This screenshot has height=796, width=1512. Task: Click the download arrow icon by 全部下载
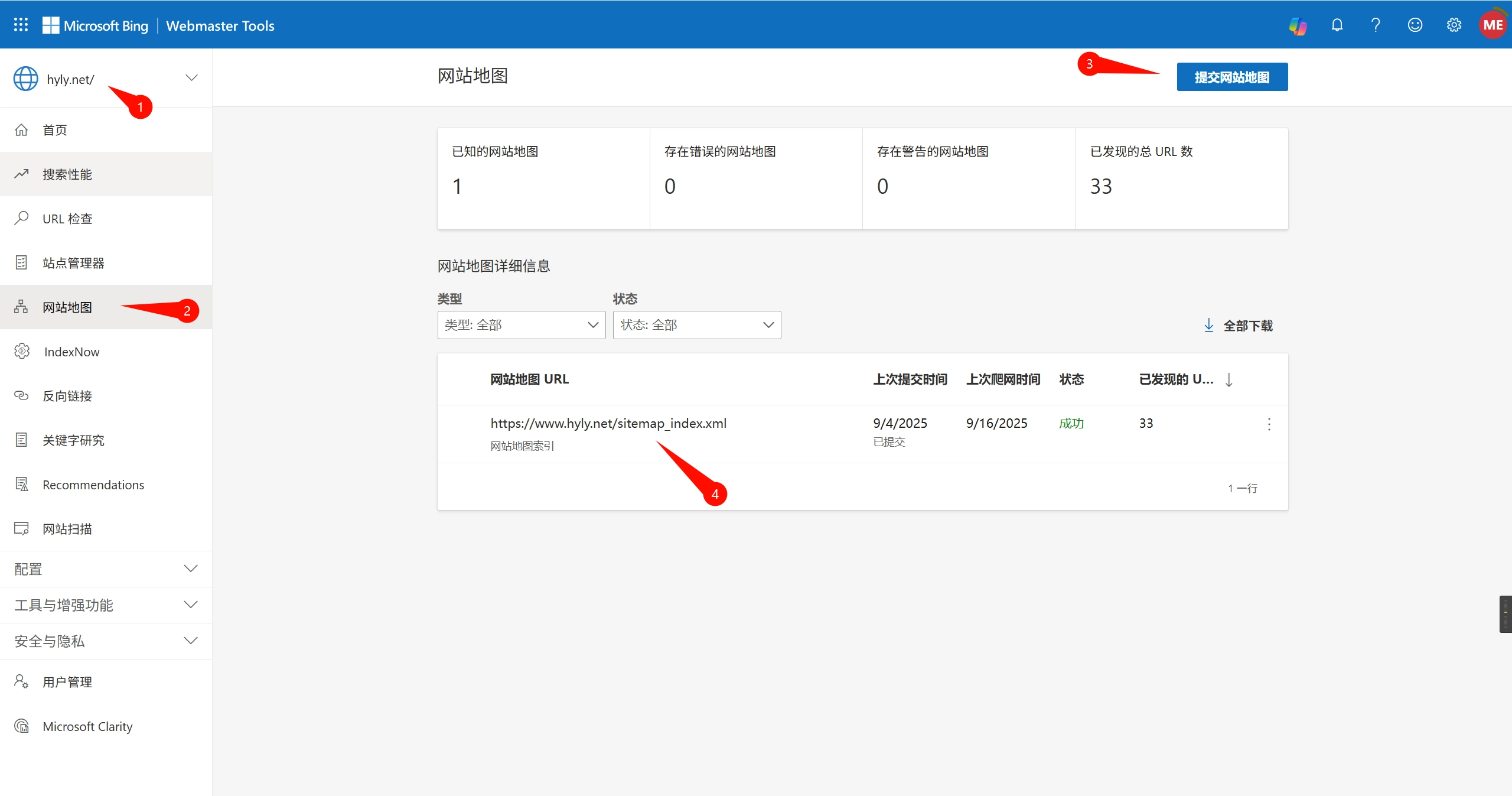click(1208, 325)
